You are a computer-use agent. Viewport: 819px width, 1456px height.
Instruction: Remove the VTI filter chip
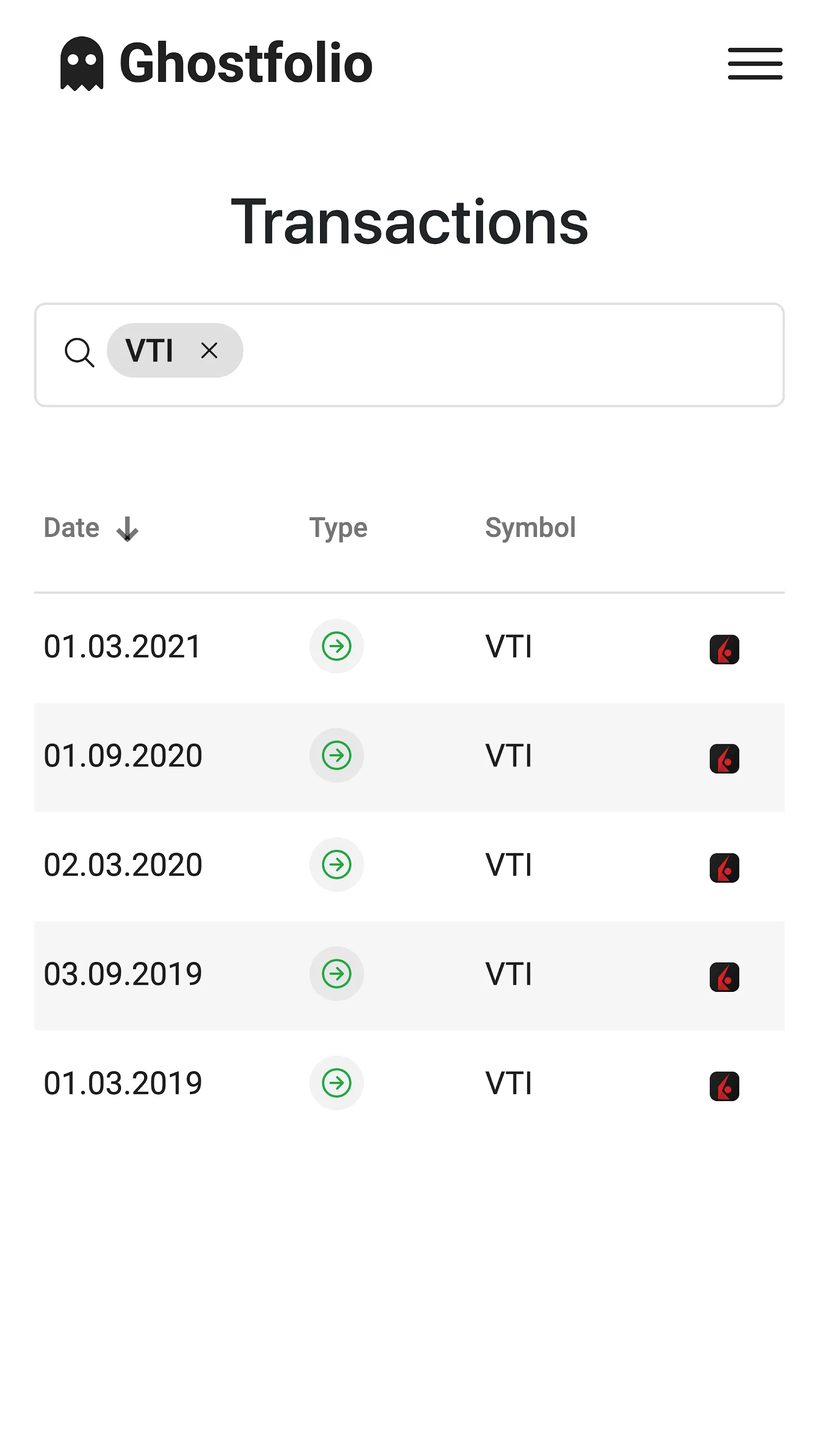click(x=209, y=350)
